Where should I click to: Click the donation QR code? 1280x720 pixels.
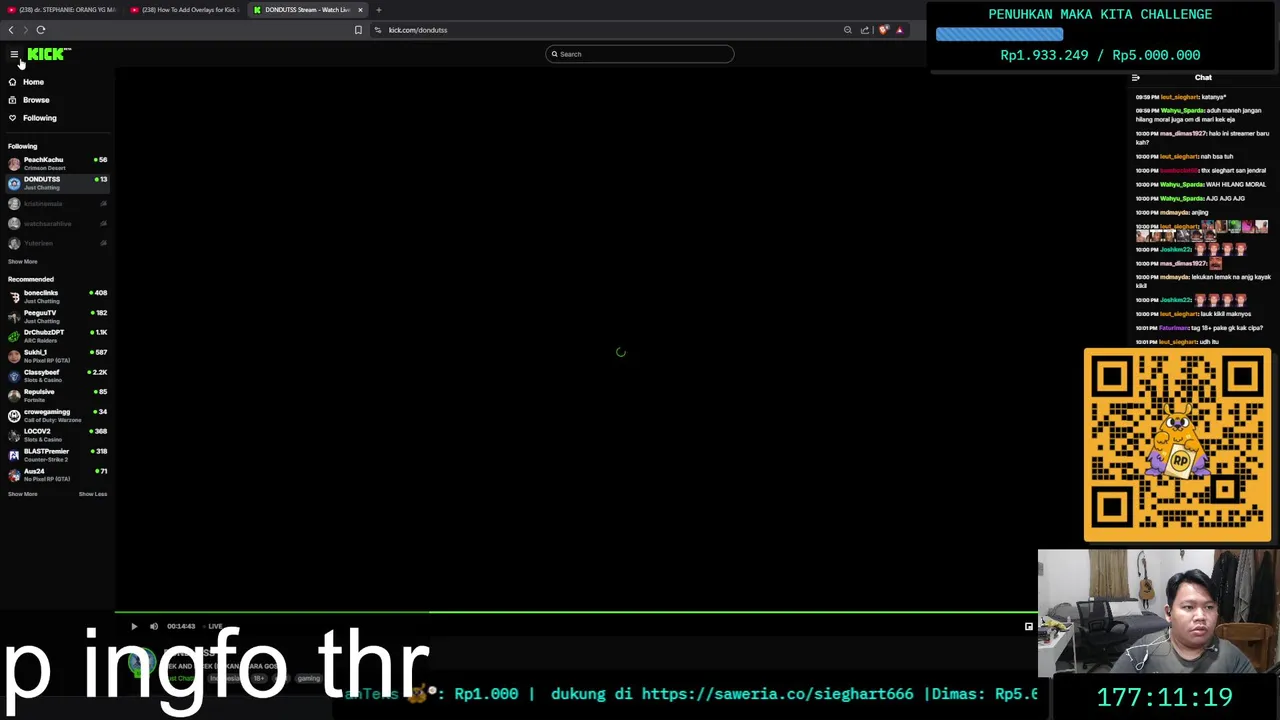coord(1178,445)
